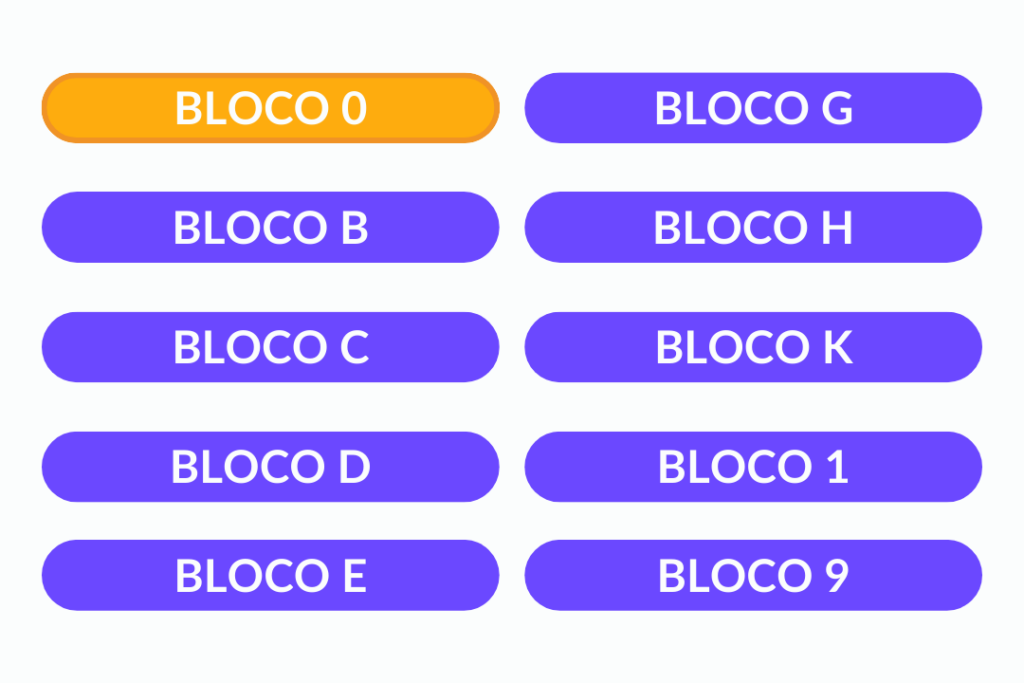Select the BLOCO E pill
1024x683 pixels.
tap(270, 575)
